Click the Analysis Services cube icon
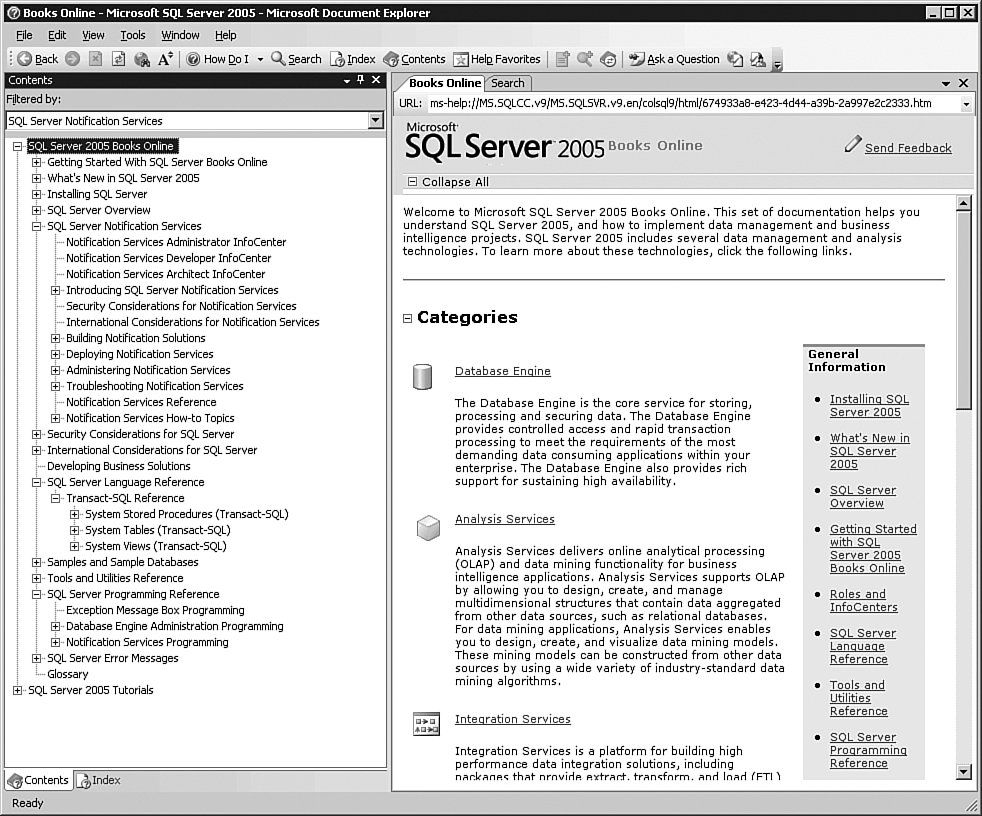Viewport: 982px width, 816px height. coord(428,528)
